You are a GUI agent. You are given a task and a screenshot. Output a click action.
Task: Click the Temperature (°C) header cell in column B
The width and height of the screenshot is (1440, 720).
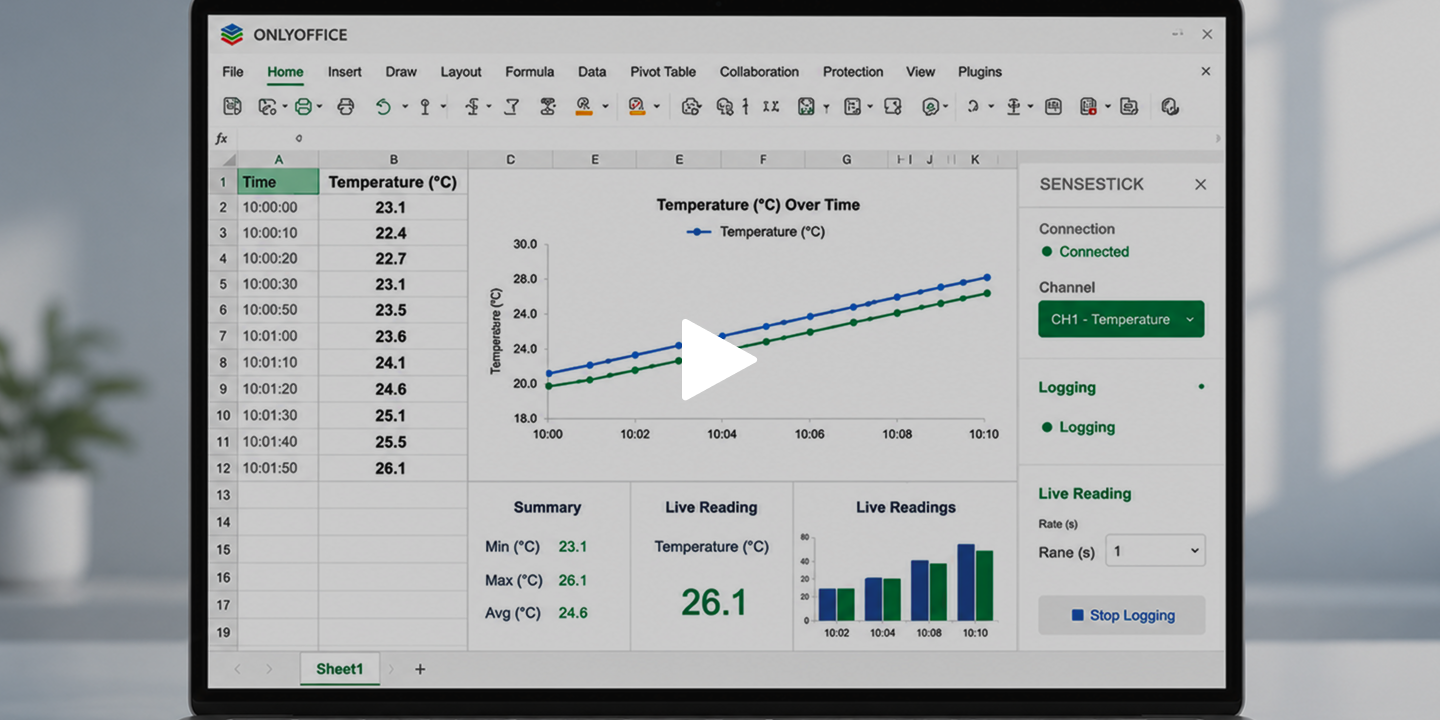coord(394,182)
